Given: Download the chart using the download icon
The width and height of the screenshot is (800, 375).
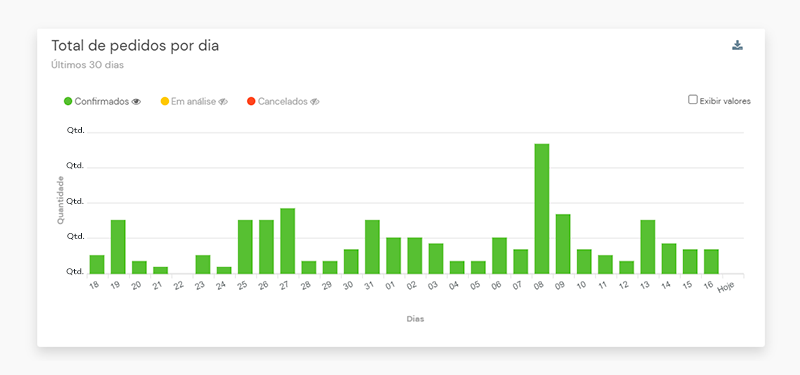Looking at the screenshot, I should (737, 45).
